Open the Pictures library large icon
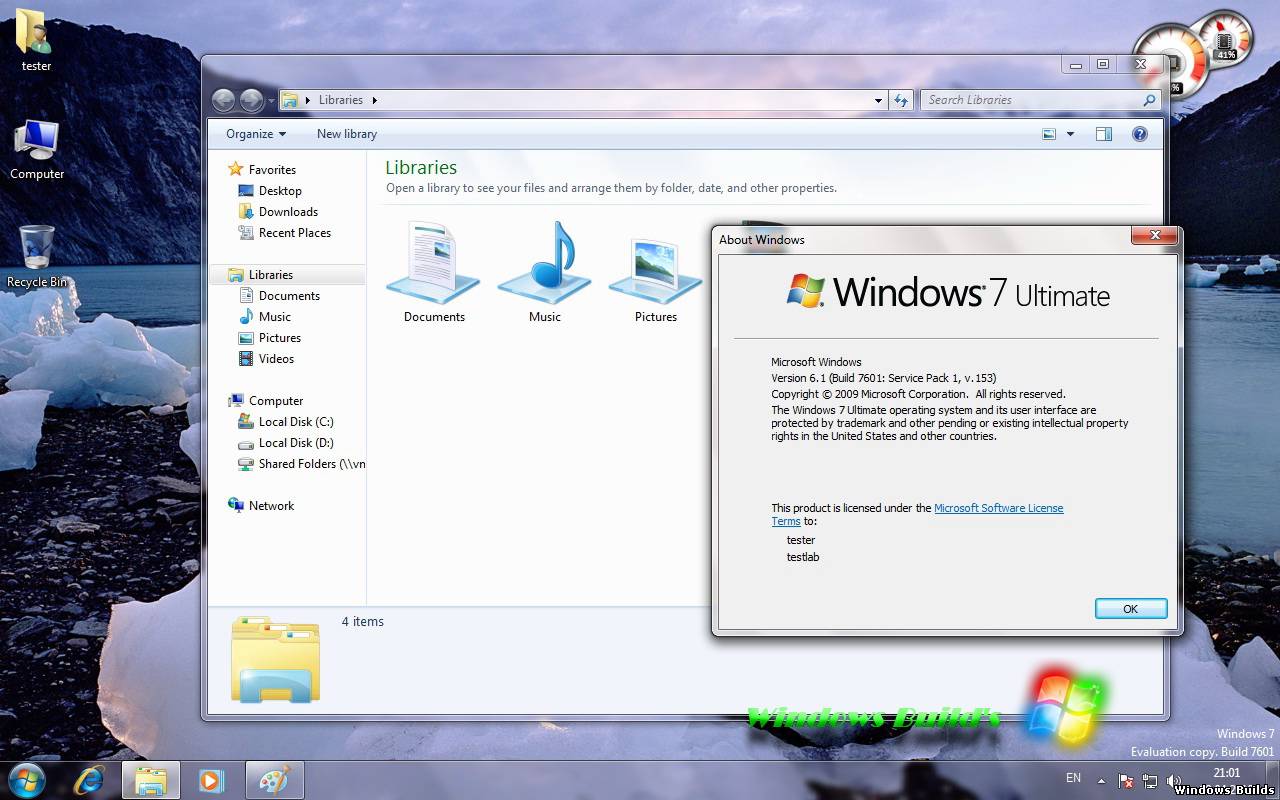Screen dimensions: 1280x800 pos(656,272)
